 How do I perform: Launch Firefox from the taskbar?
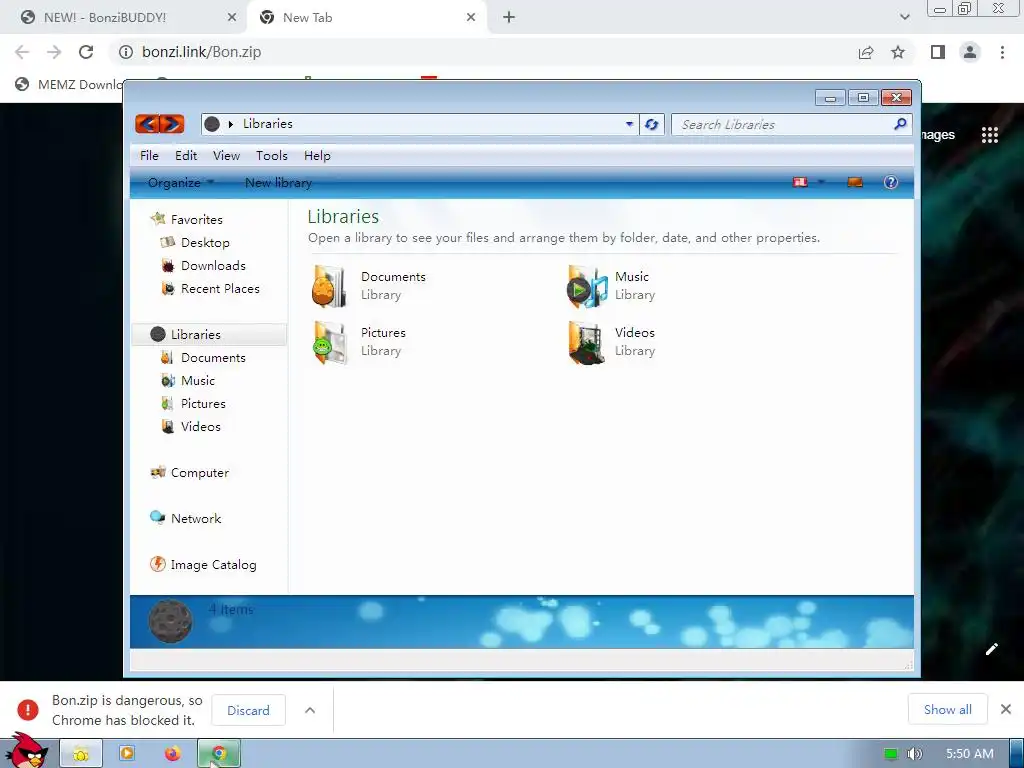(172, 754)
